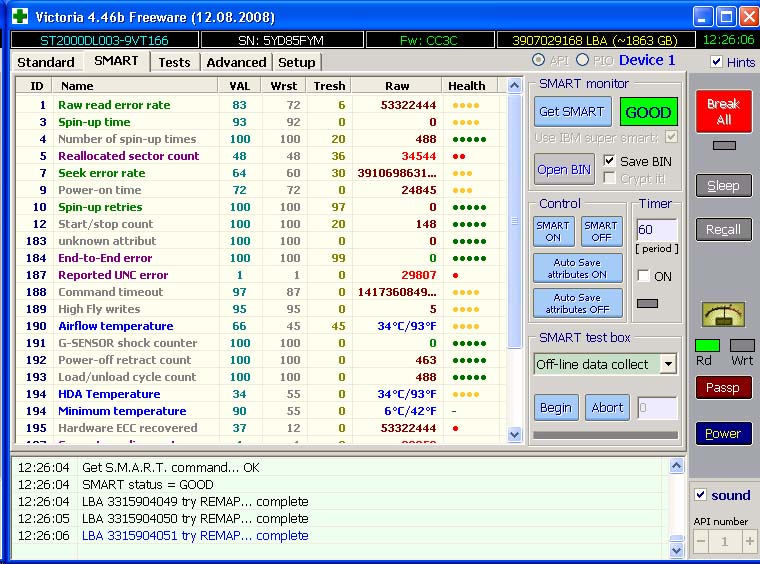The height and width of the screenshot is (564, 760).
Task: Enable the Timer ON checkbox
Action: [x=644, y=276]
